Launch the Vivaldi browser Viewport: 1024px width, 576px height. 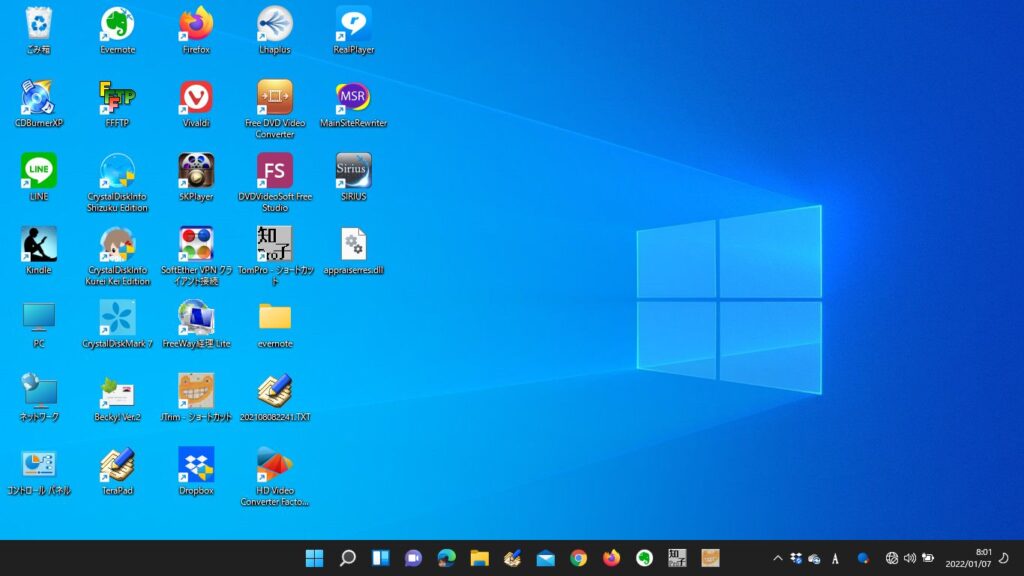[x=195, y=97]
